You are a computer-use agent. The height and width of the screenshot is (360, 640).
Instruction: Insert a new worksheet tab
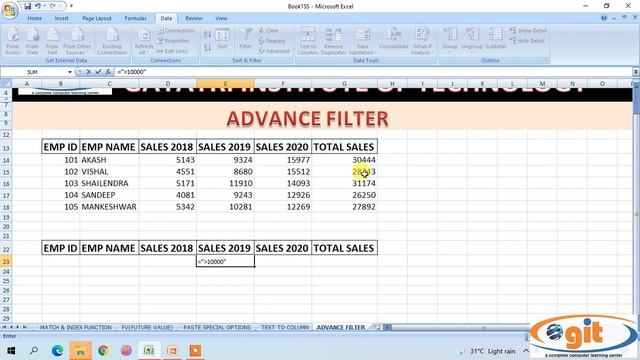pos(374,327)
